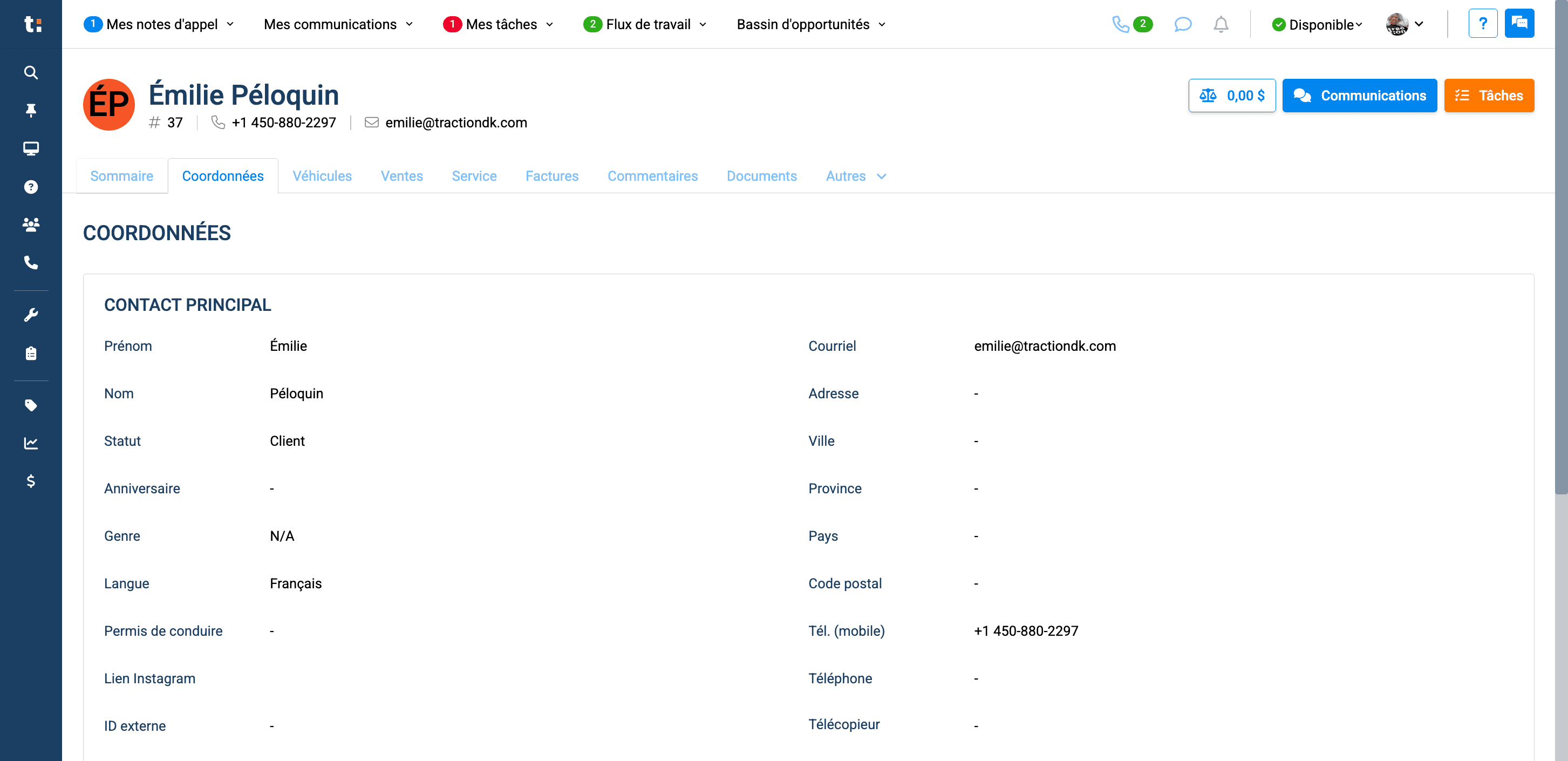Screen dimensions: 1568x761
Task: Click the help question mark button top right
Action: pos(1483,24)
